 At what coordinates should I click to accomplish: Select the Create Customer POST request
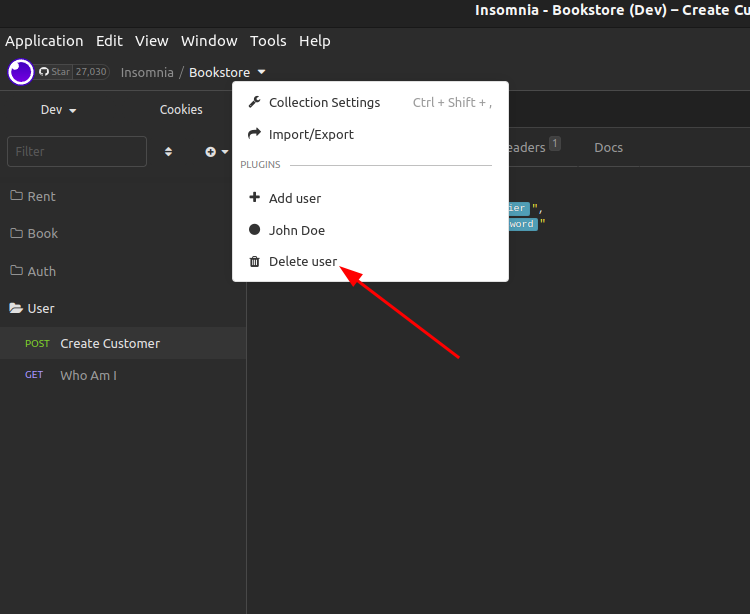[123, 343]
